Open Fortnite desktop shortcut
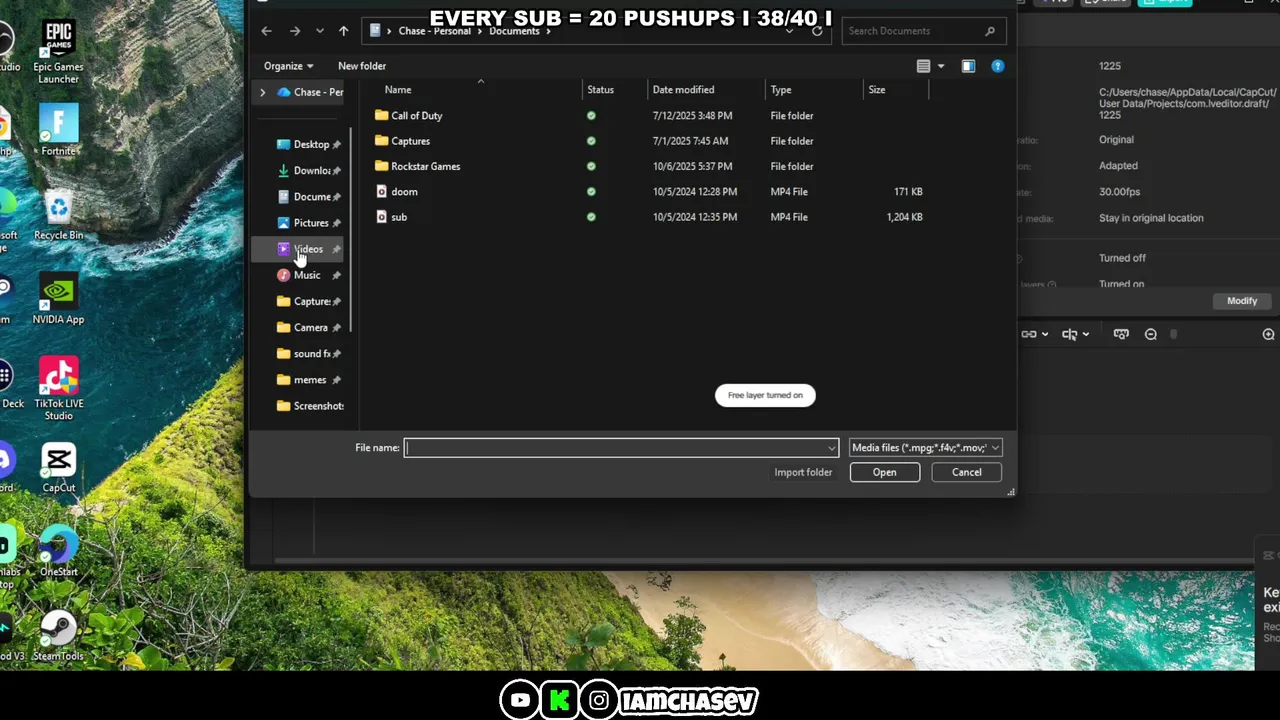The width and height of the screenshot is (1280, 720). tap(58, 130)
